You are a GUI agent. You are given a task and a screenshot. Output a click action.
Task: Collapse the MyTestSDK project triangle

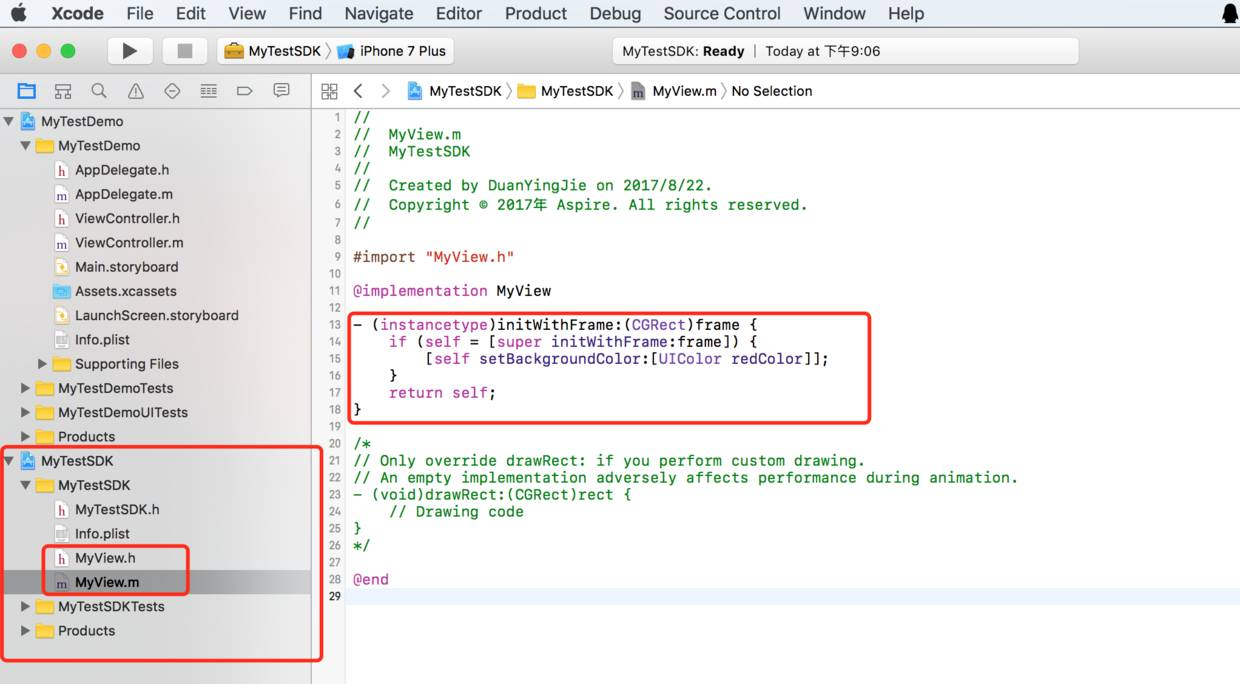pyautogui.click(x=9, y=461)
